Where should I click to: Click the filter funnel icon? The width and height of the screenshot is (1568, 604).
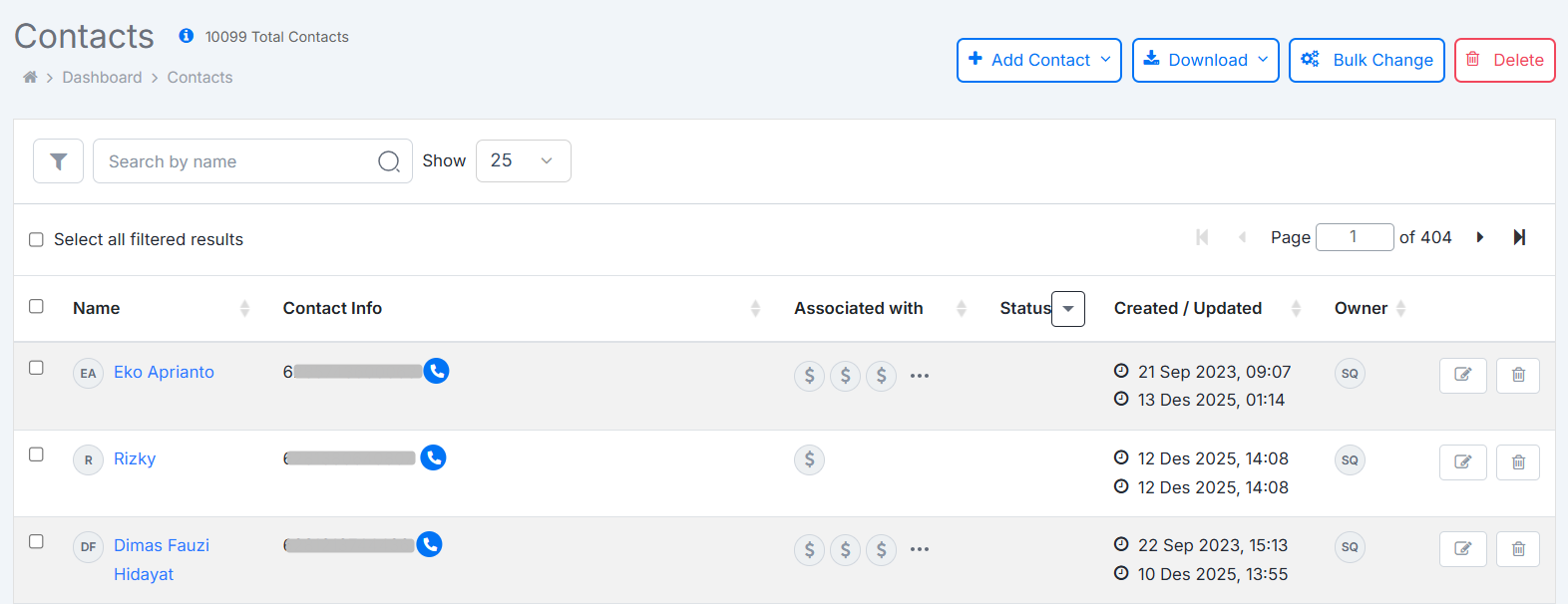coord(58,161)
